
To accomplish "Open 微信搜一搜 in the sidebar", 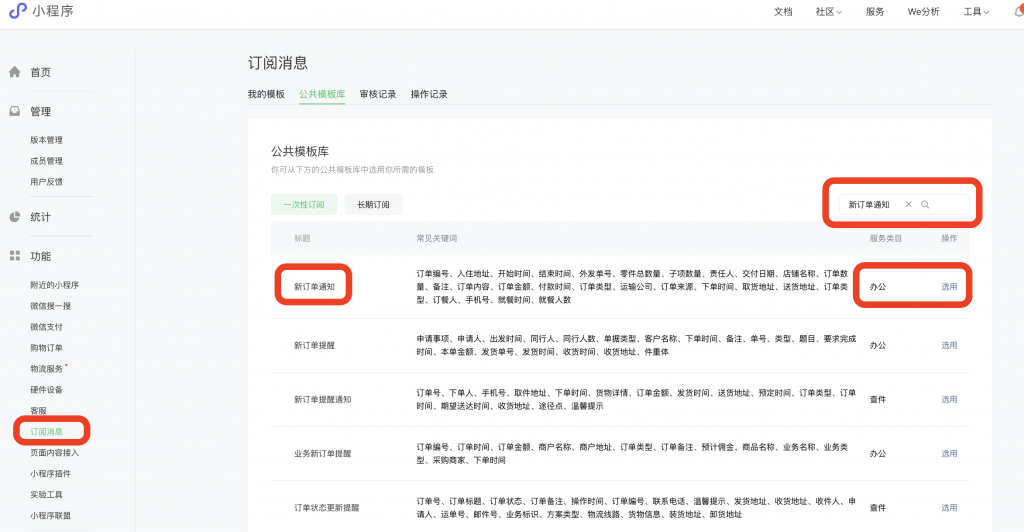I will (x=50, y=305).
